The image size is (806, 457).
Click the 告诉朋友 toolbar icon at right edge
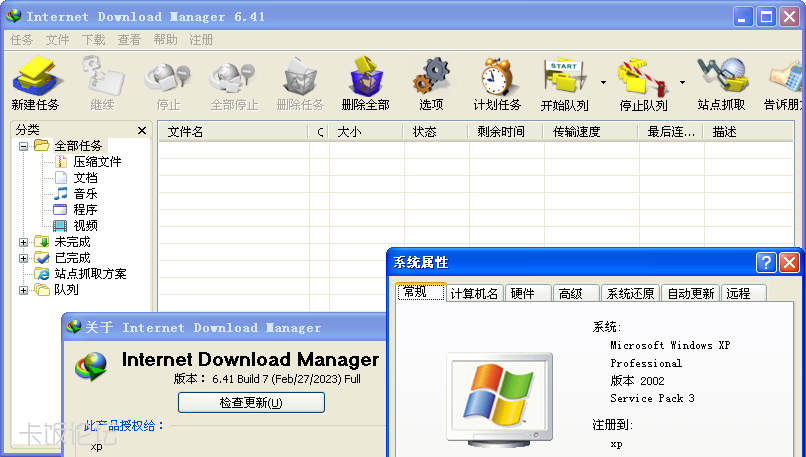(x=784, y=83)
